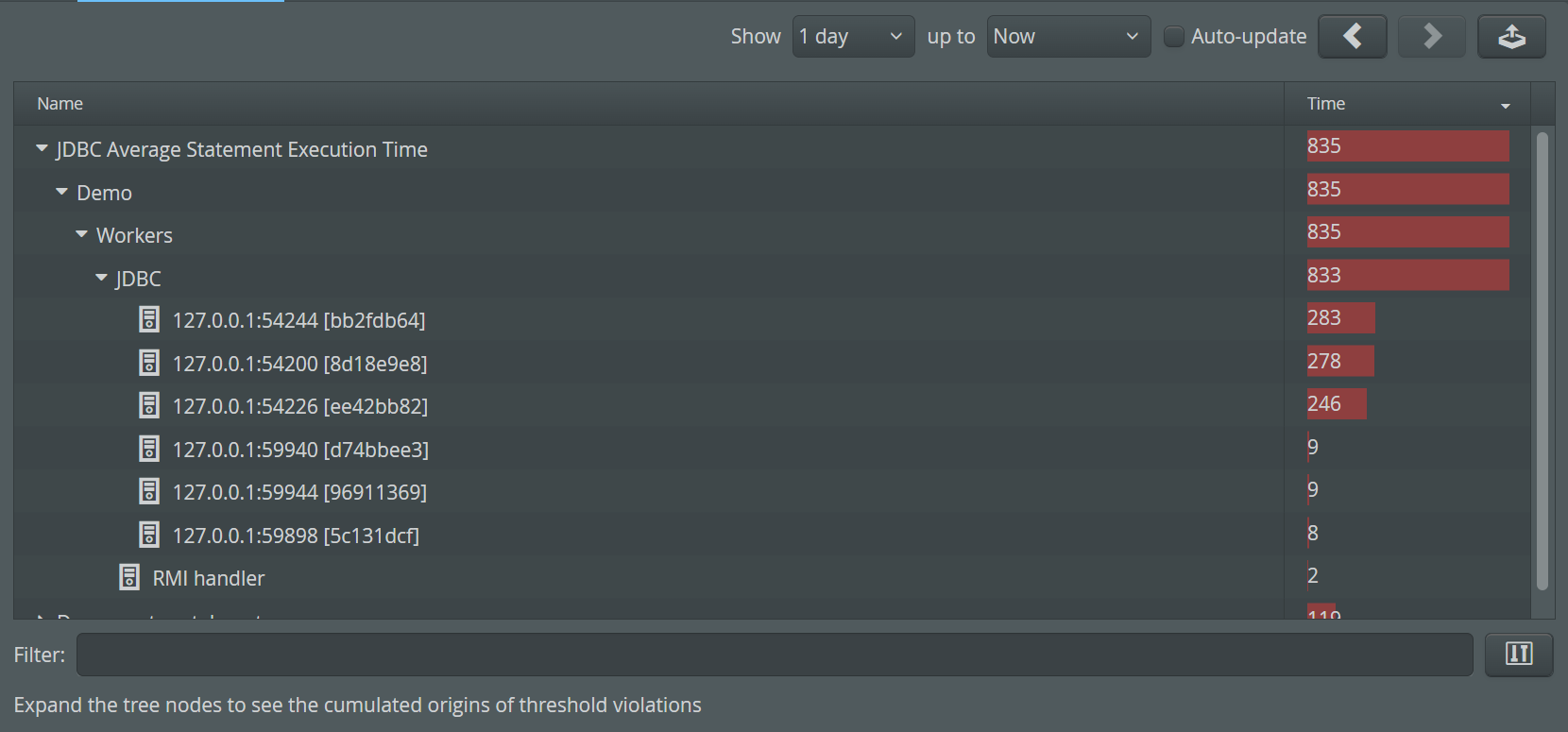
Task: Collapse the Workers tree node
Action: 81,234
